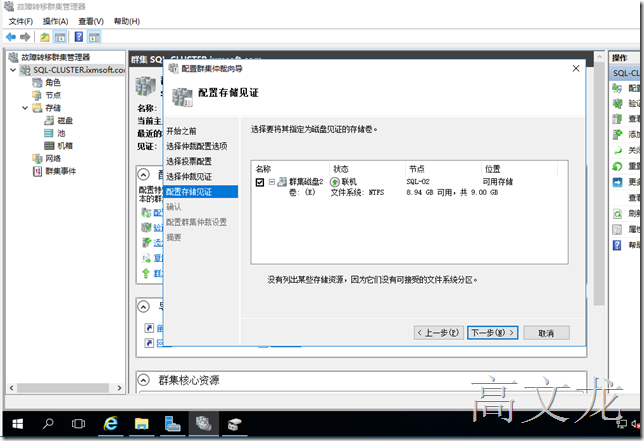This screenshot has width=644, height=441.
Task: Open Task View on the taskbar
Action: [x=78, y=423]
